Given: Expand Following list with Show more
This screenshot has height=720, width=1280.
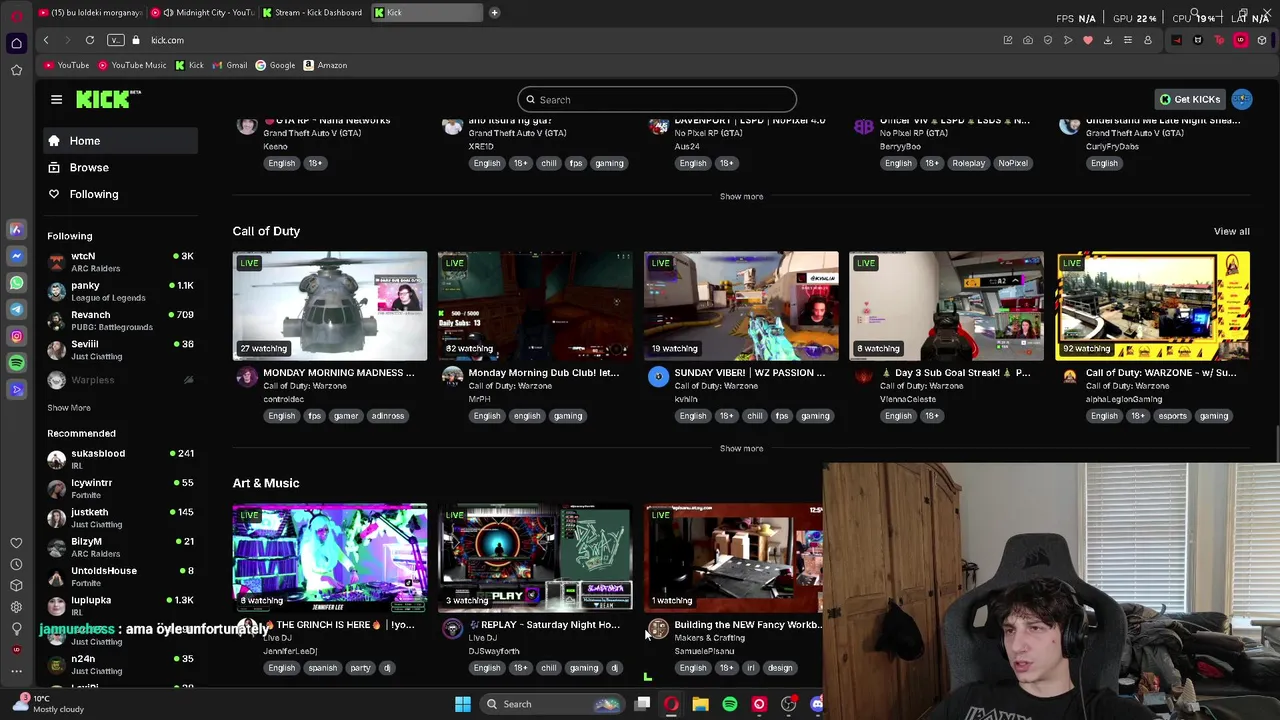Looking at the screenshot, I should pos(69,408).
